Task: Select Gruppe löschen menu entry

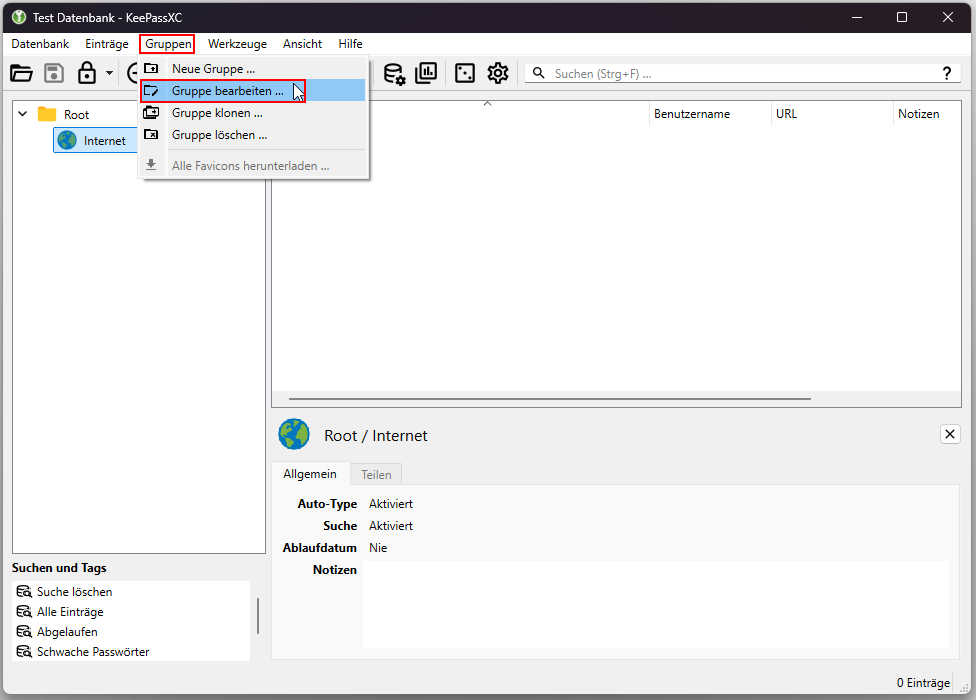Action: (x=253, y=135)
